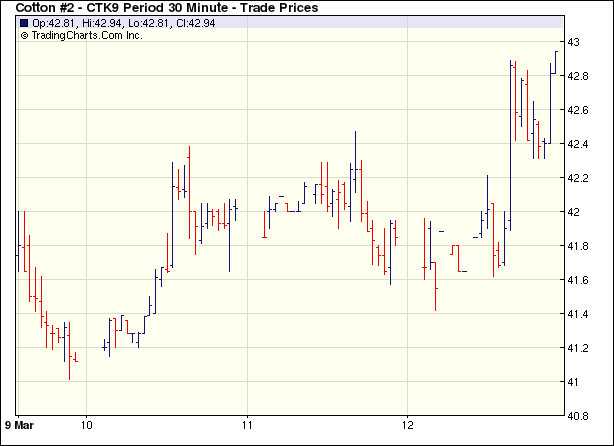614x446 pixels.
Task: Click the 42.6 price axis label
Action: tap(578, 110)
